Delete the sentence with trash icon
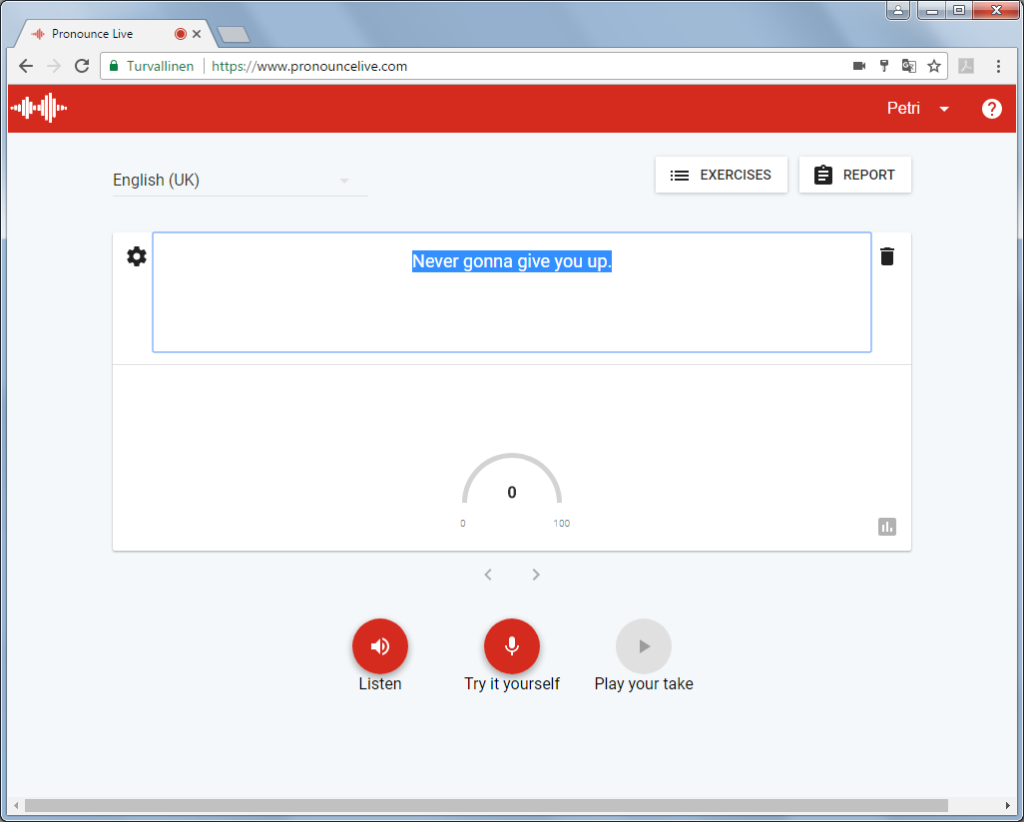The height and width of the screenshot is (822, 1024). pyautogui.click(x=887, y=257)
